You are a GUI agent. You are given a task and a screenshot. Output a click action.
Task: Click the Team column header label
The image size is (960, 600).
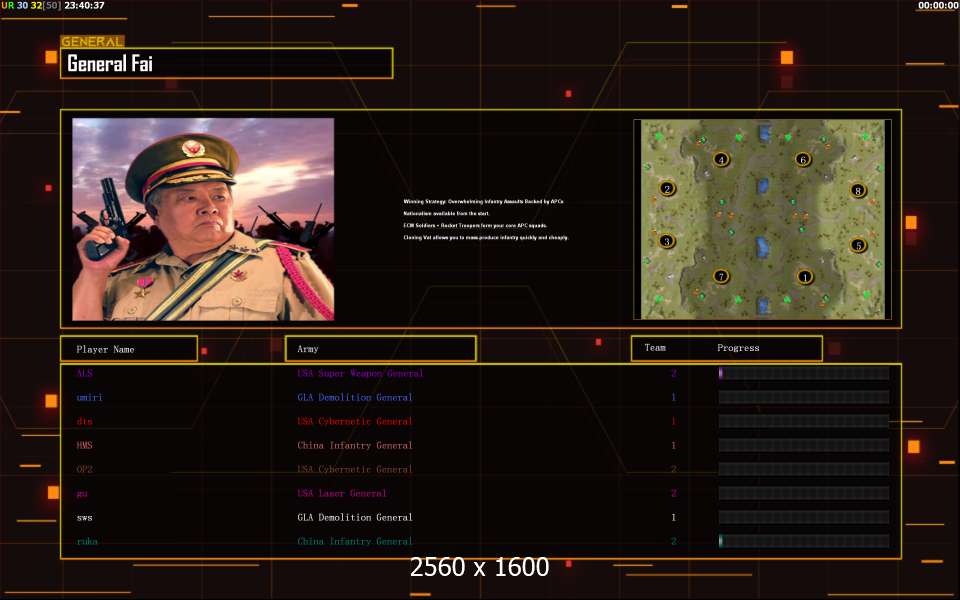[654, 348]
